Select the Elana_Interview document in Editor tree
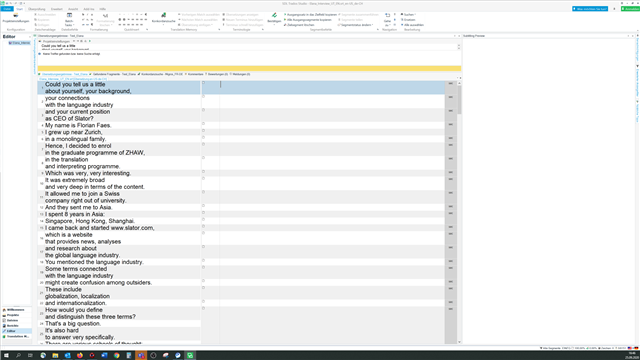 click(x=19, y=43)
